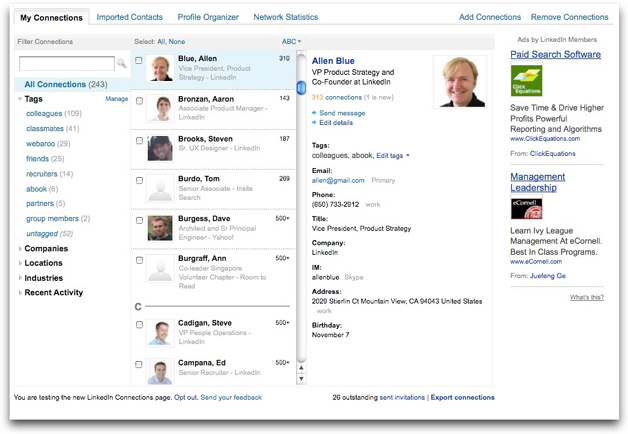This screenshot has width=628, height=434.
Task: Expand the Companies filter
Action: [20, 249]
